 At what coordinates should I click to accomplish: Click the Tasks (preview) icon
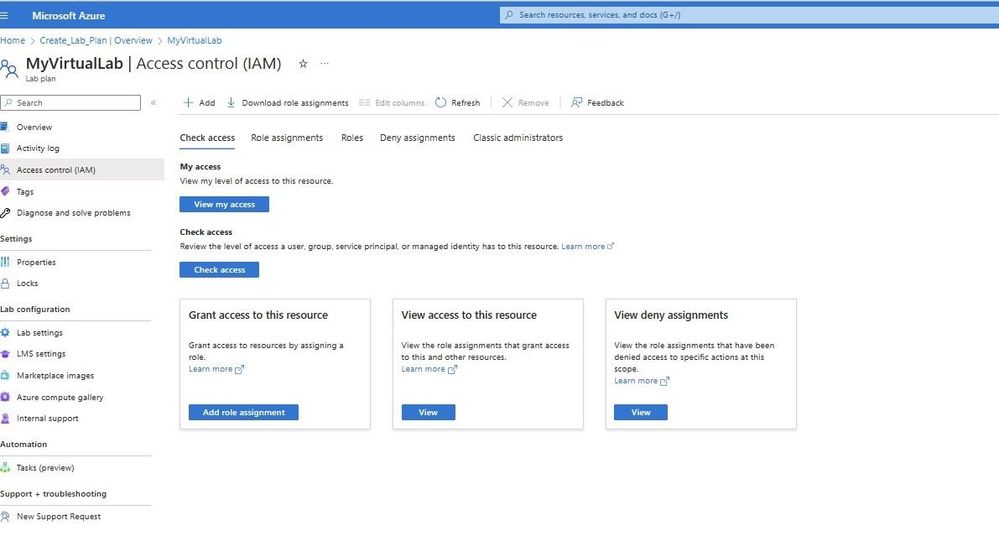[x=5, y=467]
